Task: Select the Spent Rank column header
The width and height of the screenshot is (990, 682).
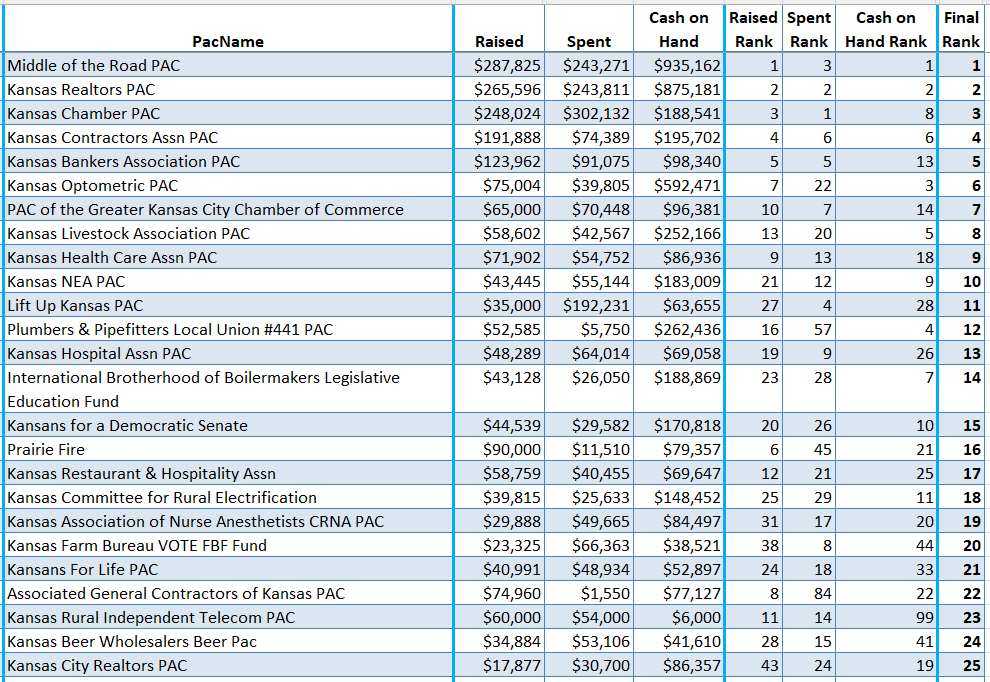Action: click(x=809, y=29)
